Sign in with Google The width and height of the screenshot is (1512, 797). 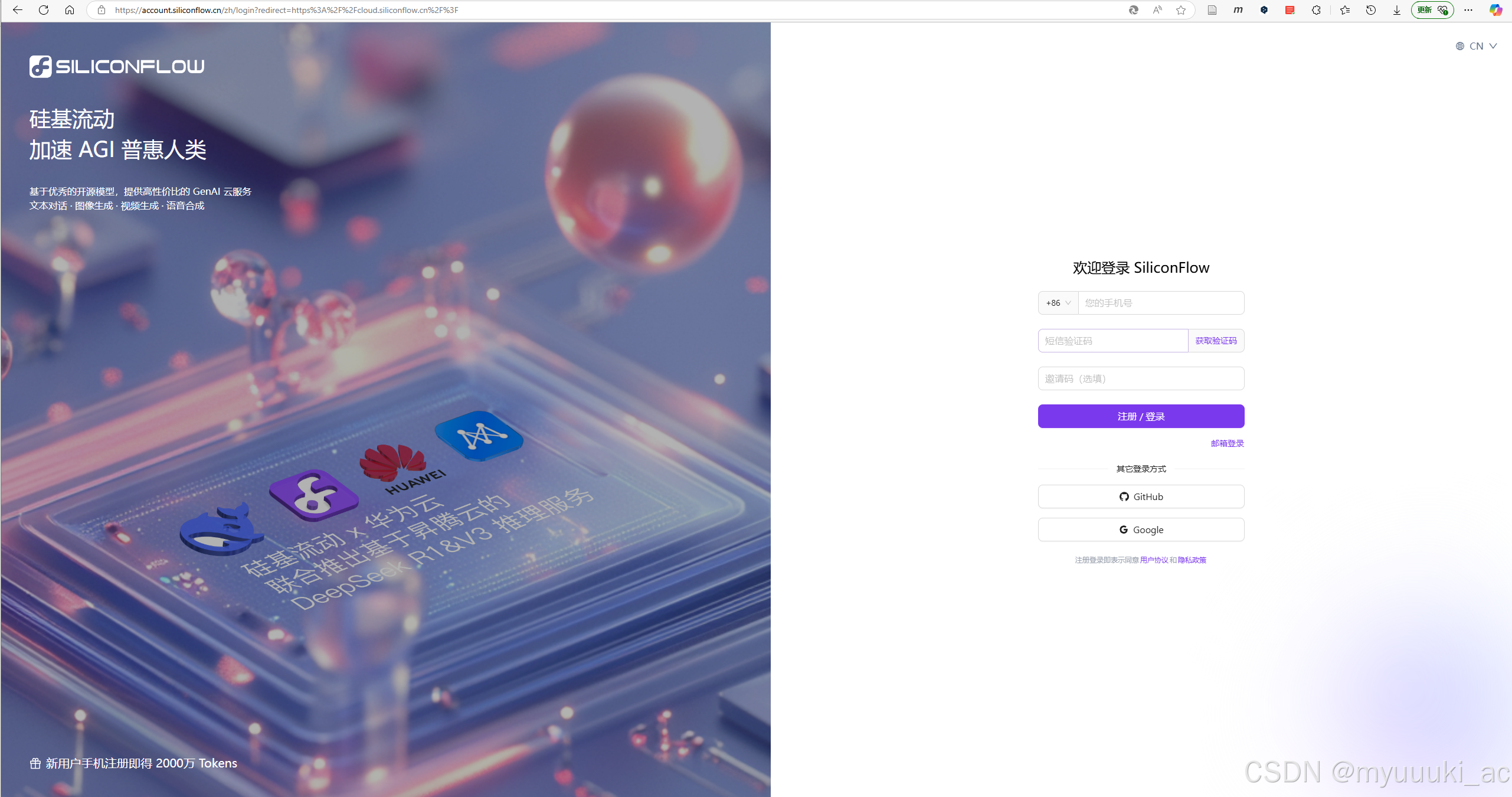pos(1141,530)
